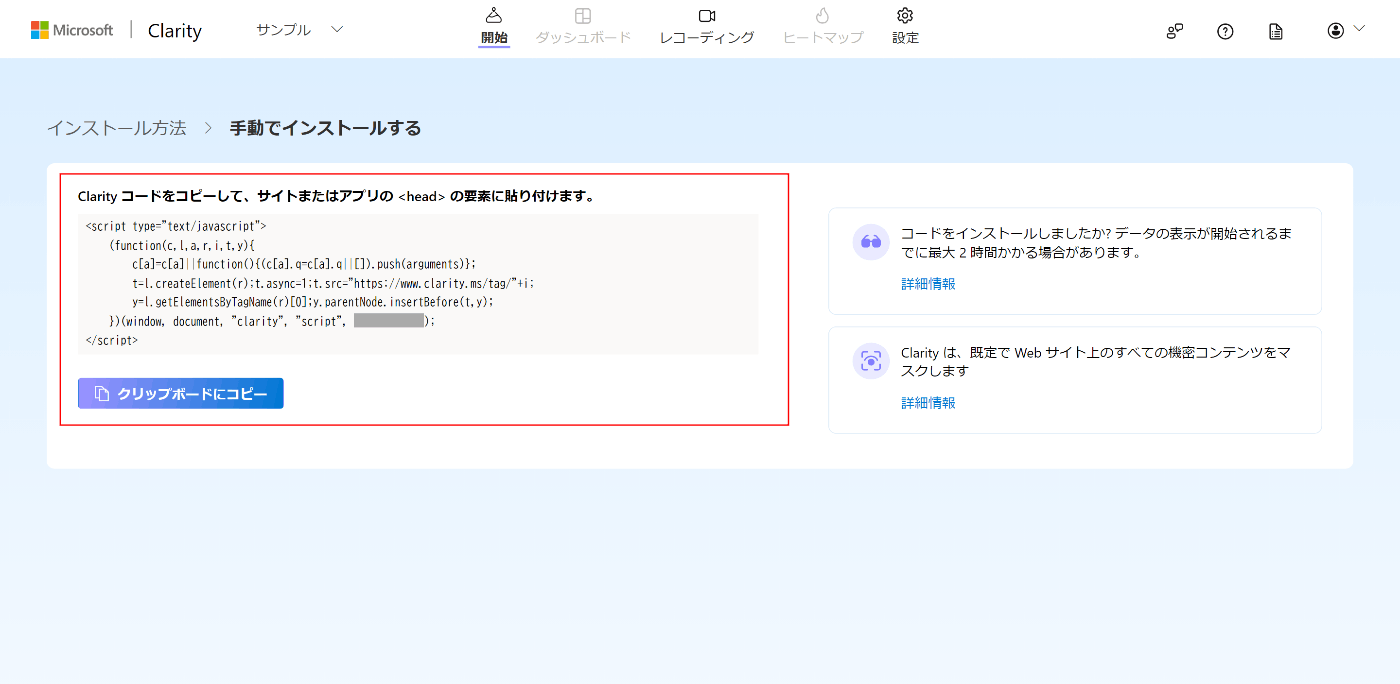Screen dimensions: 1400x684
Task: Click the 詳細情報 link under install notice
Action: click(x=928, y=284)
